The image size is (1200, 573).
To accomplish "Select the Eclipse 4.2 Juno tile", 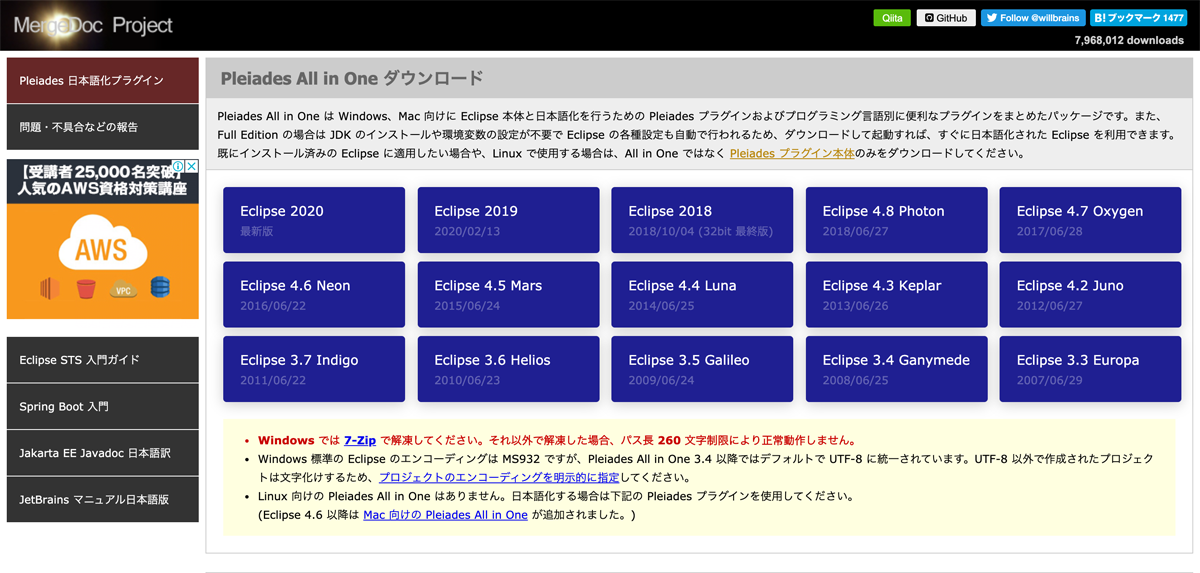I will [1090, 295].
